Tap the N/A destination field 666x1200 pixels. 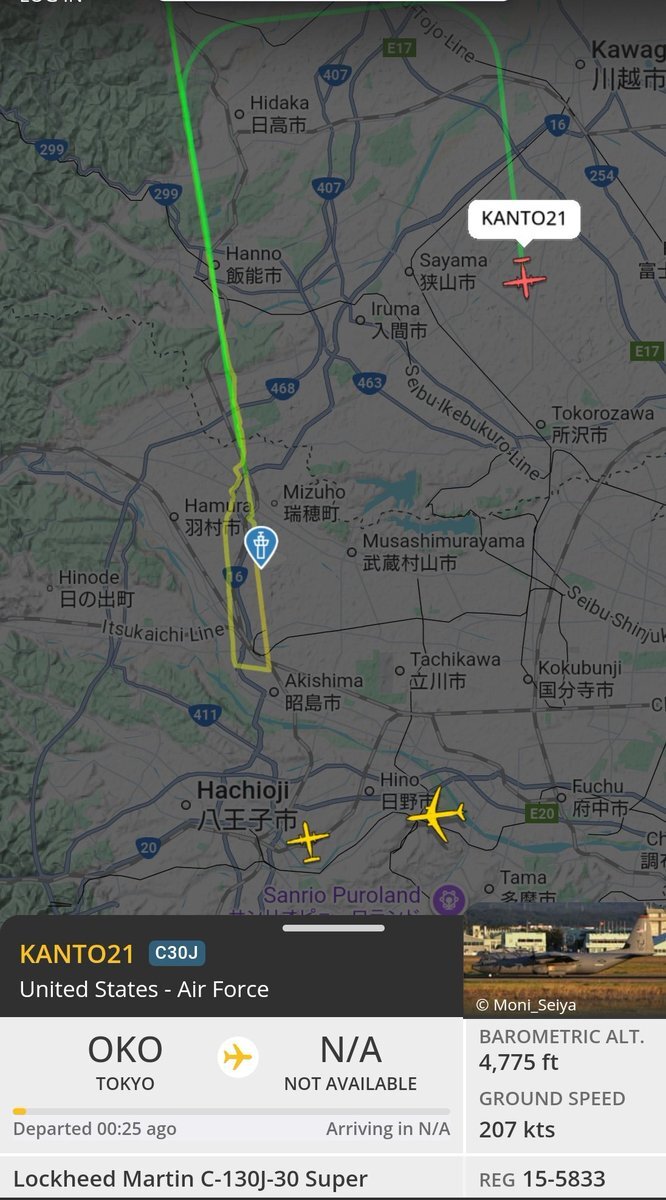(x=350, y=1062)
